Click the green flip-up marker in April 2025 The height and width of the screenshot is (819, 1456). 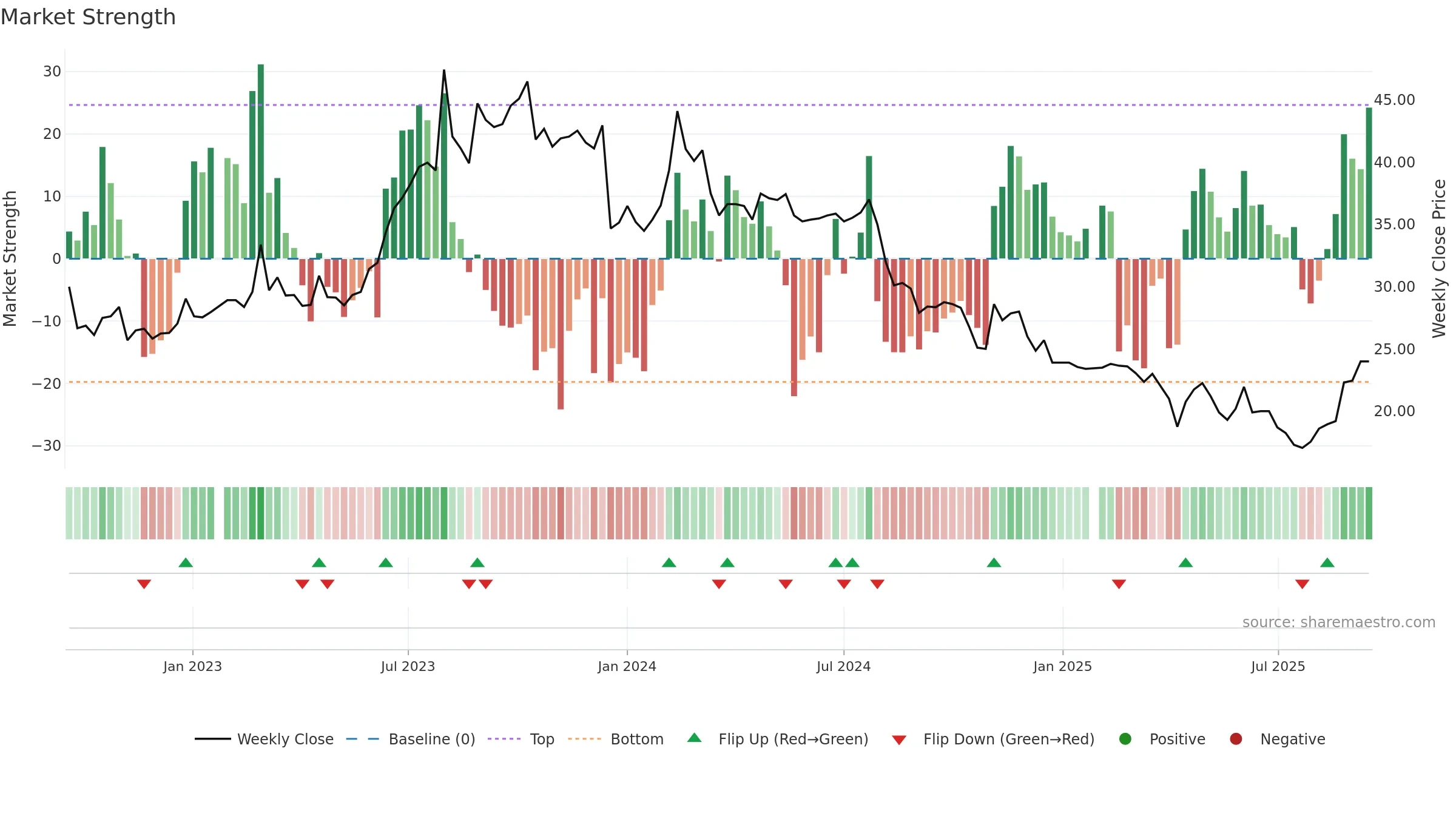point(1185,562)
